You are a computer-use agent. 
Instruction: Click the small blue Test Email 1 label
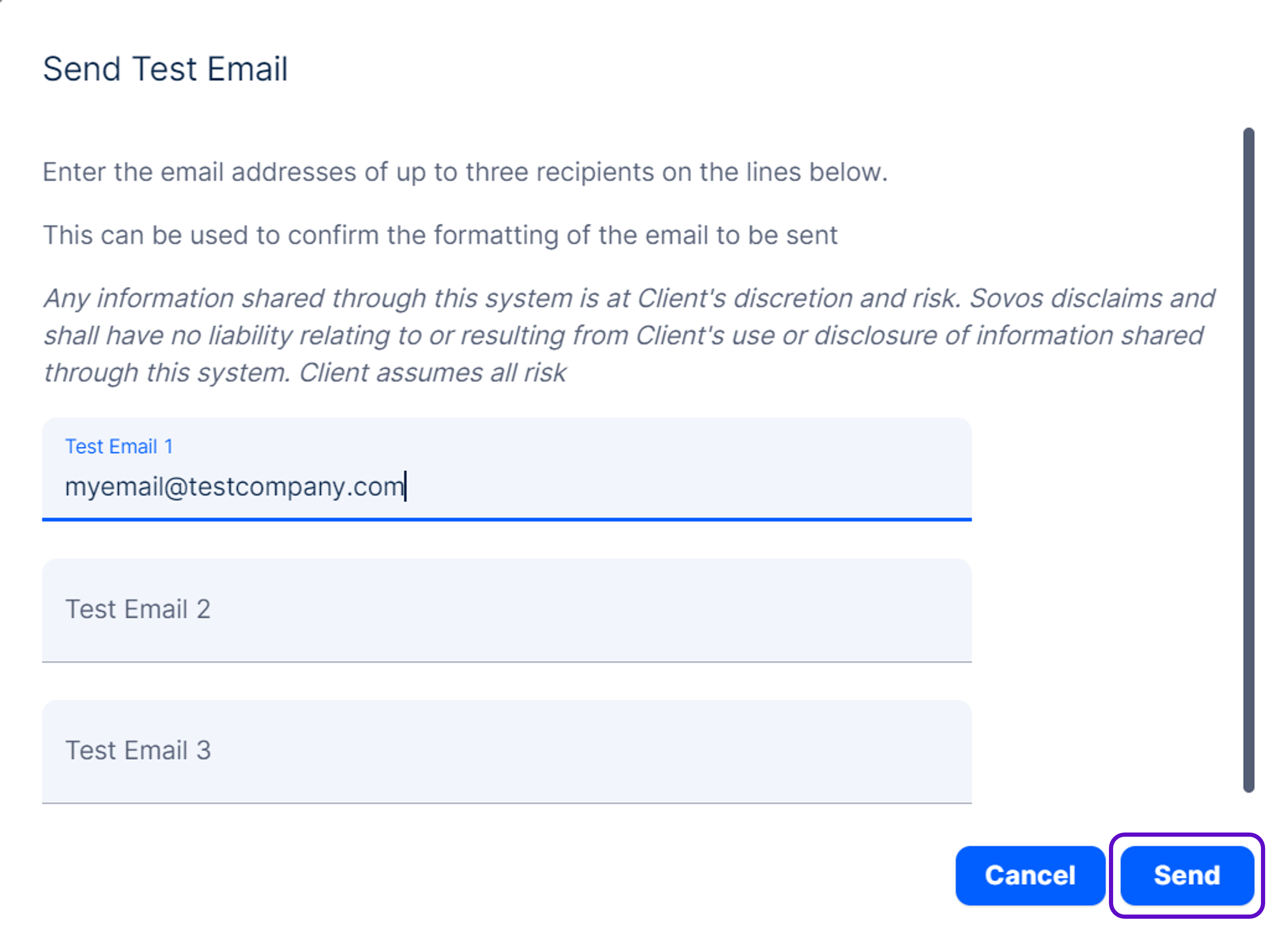pos(119,447)
